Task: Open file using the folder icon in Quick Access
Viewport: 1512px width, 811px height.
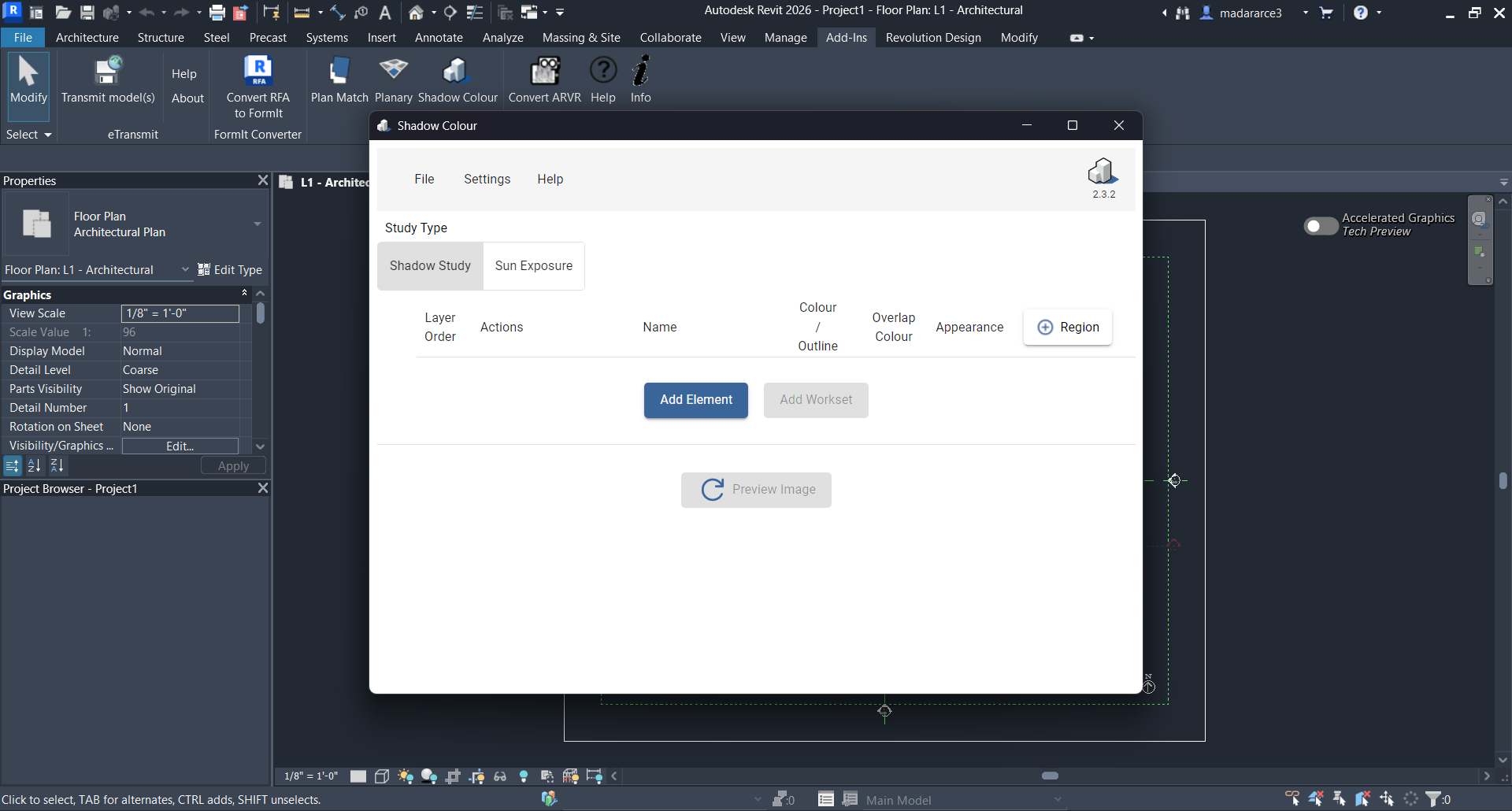Action: point(63,13)
